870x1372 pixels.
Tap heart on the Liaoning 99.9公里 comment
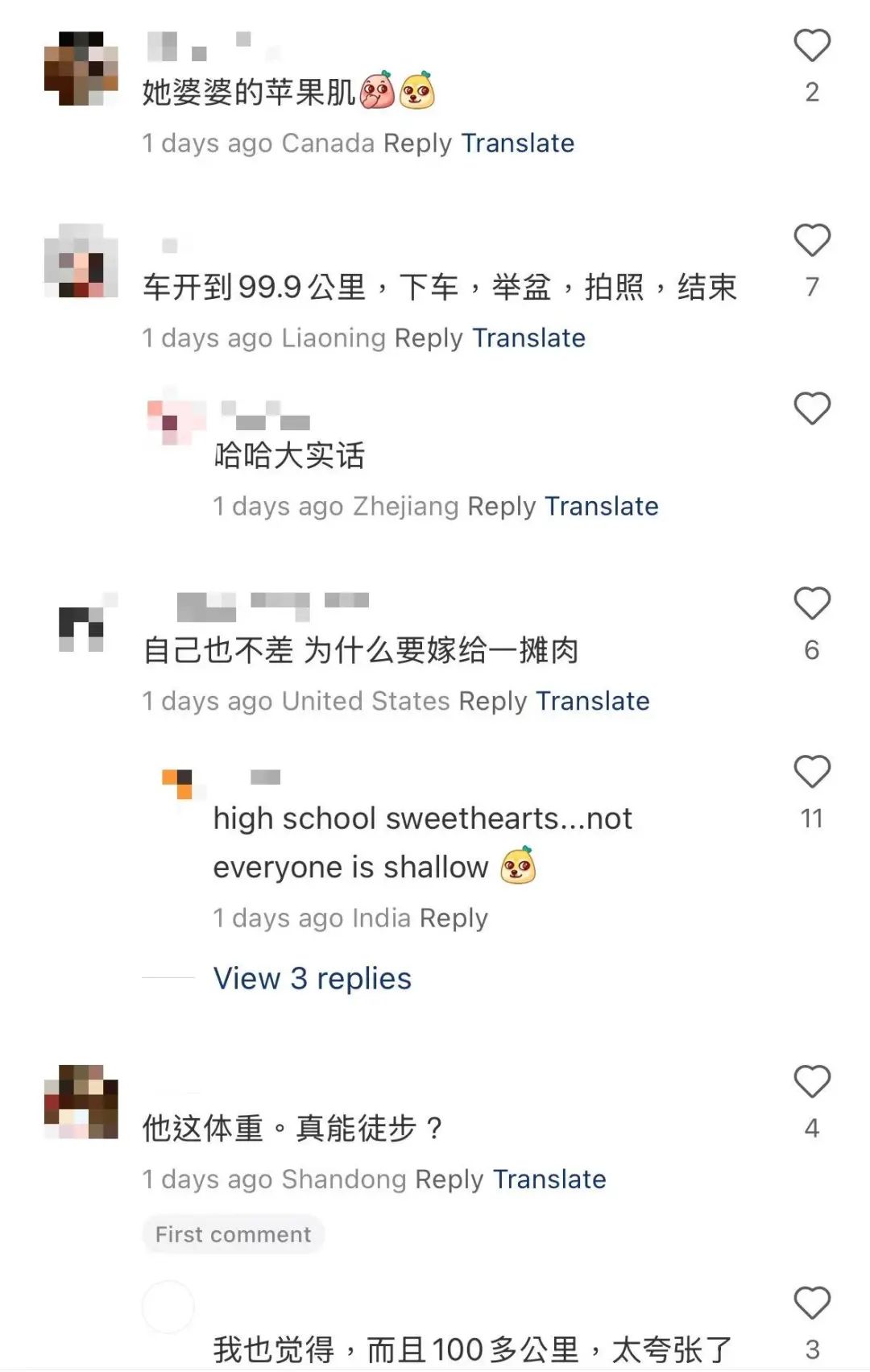(812, 241)
